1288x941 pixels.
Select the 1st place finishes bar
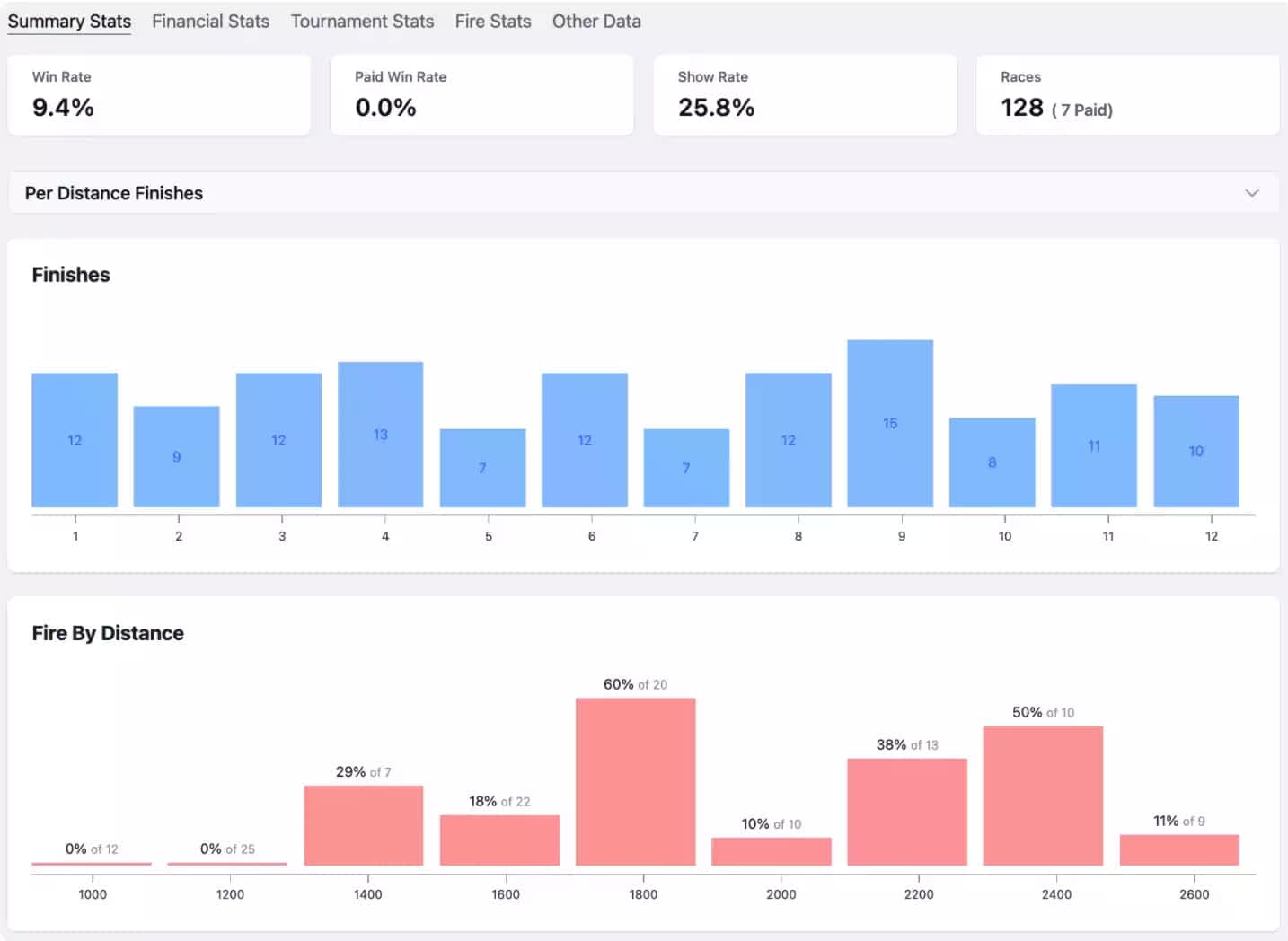pyautogui.click(x=75, y=440)
